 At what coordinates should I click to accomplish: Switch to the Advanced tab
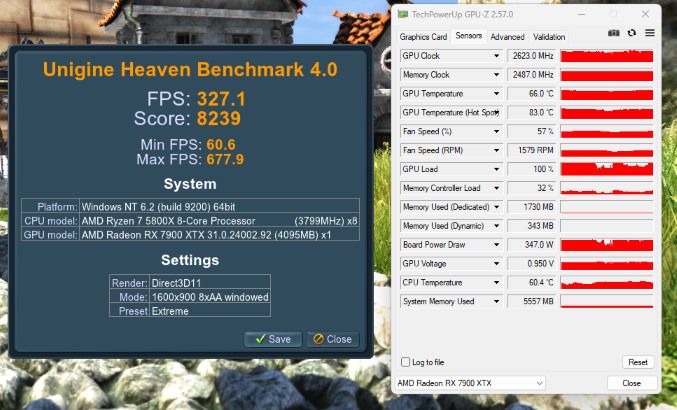click(507, 37)
